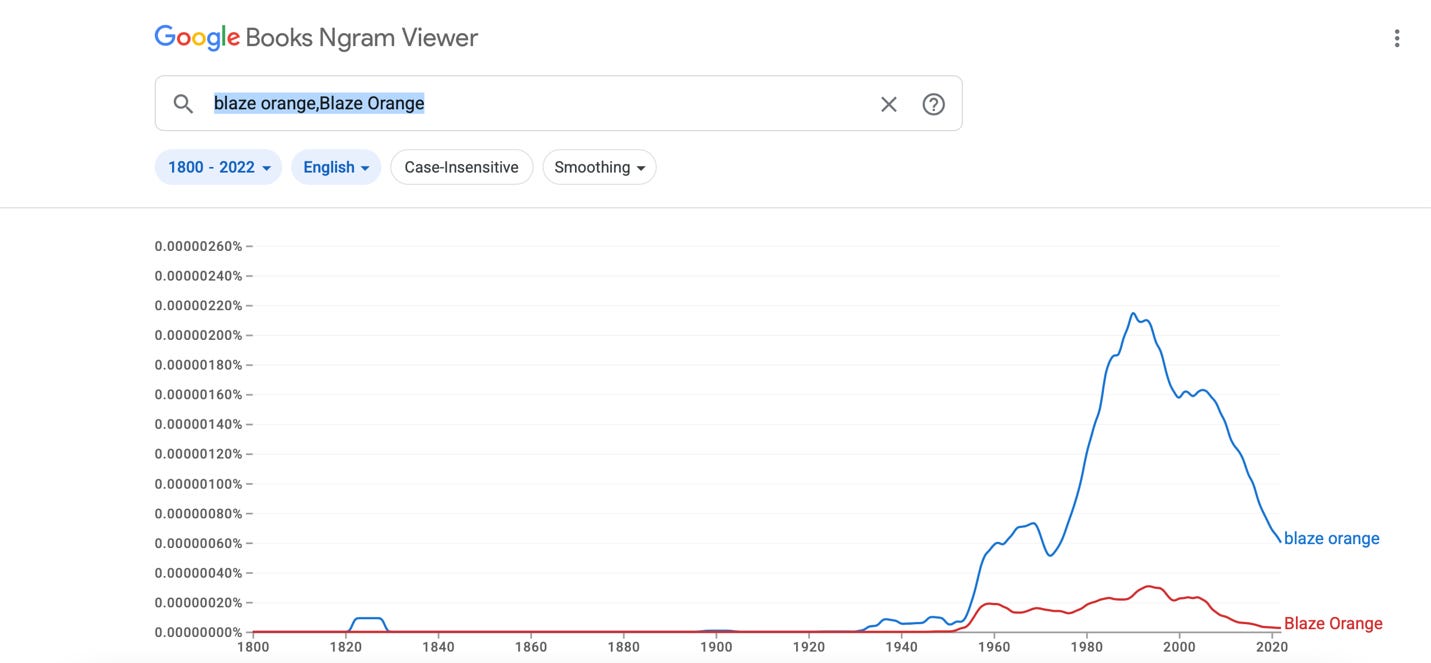Open the 1800 - 2022 year range selector
The height and width of the screenshot is (663, 1431).
218,167
